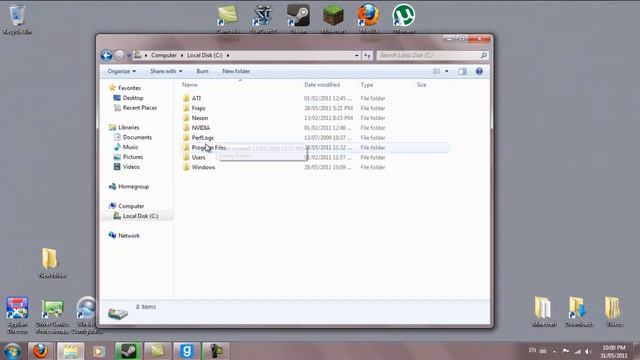Select Homegroup in the navigation pane
The image size is (640, 360).
pos(133,187)
